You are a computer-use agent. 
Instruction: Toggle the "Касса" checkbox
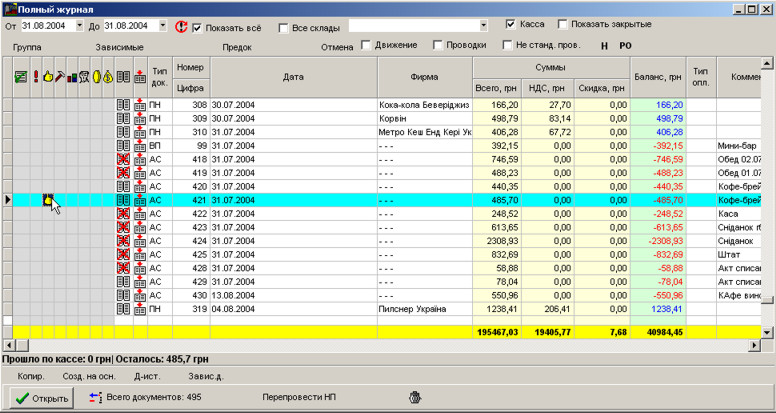click(x=511, y=24)
